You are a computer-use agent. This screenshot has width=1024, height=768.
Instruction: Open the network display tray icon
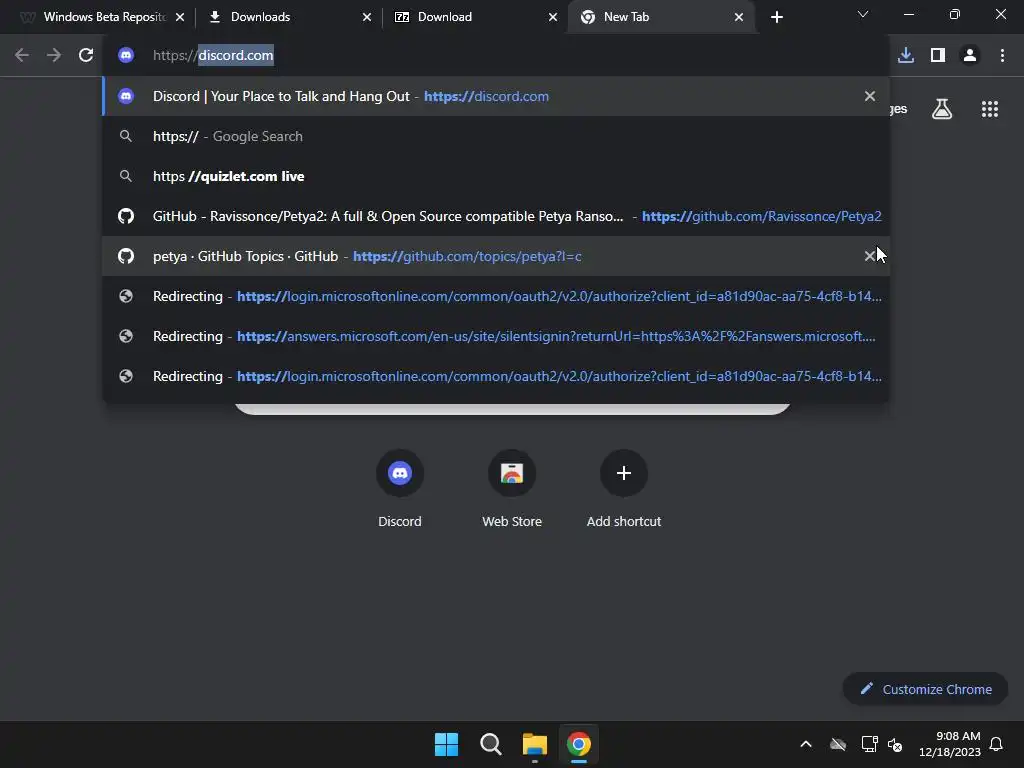point(869,744)
